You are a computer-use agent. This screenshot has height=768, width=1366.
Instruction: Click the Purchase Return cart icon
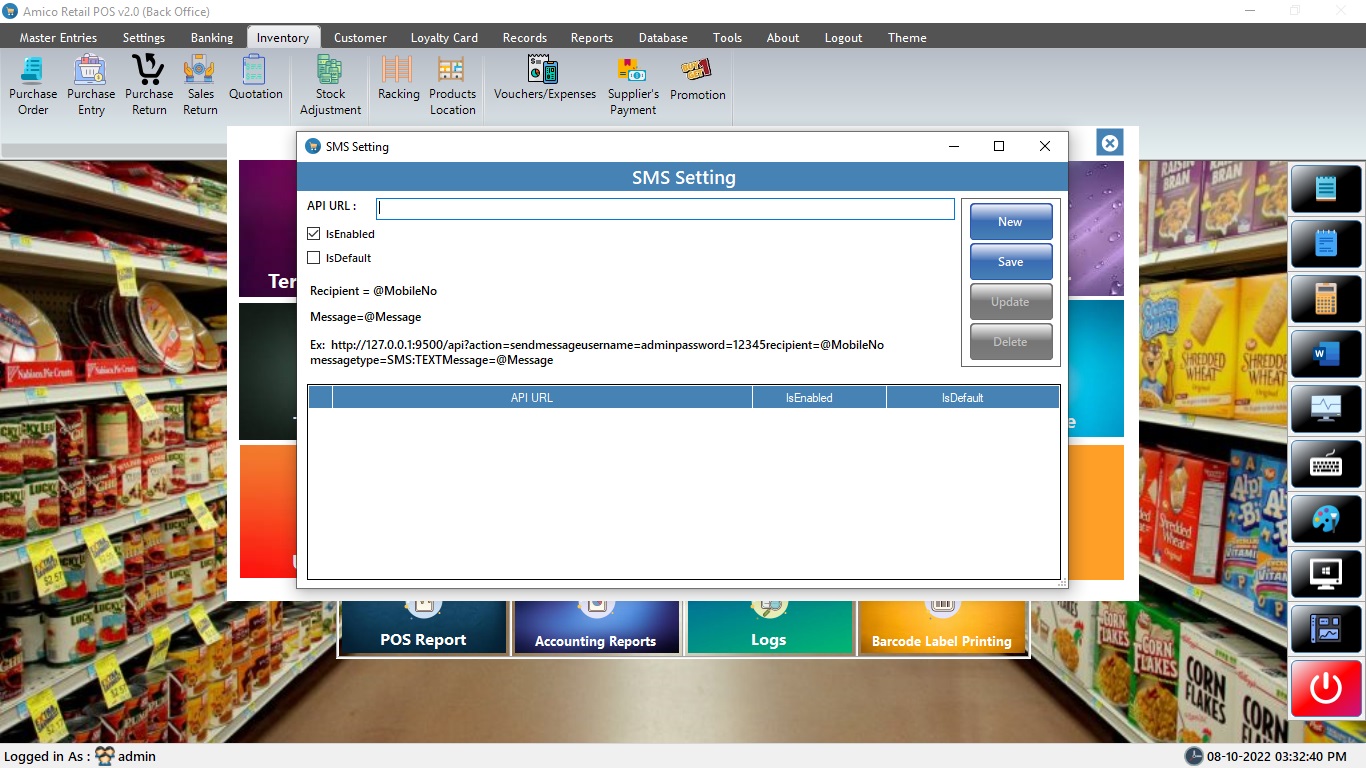click(x=149, y=70)
